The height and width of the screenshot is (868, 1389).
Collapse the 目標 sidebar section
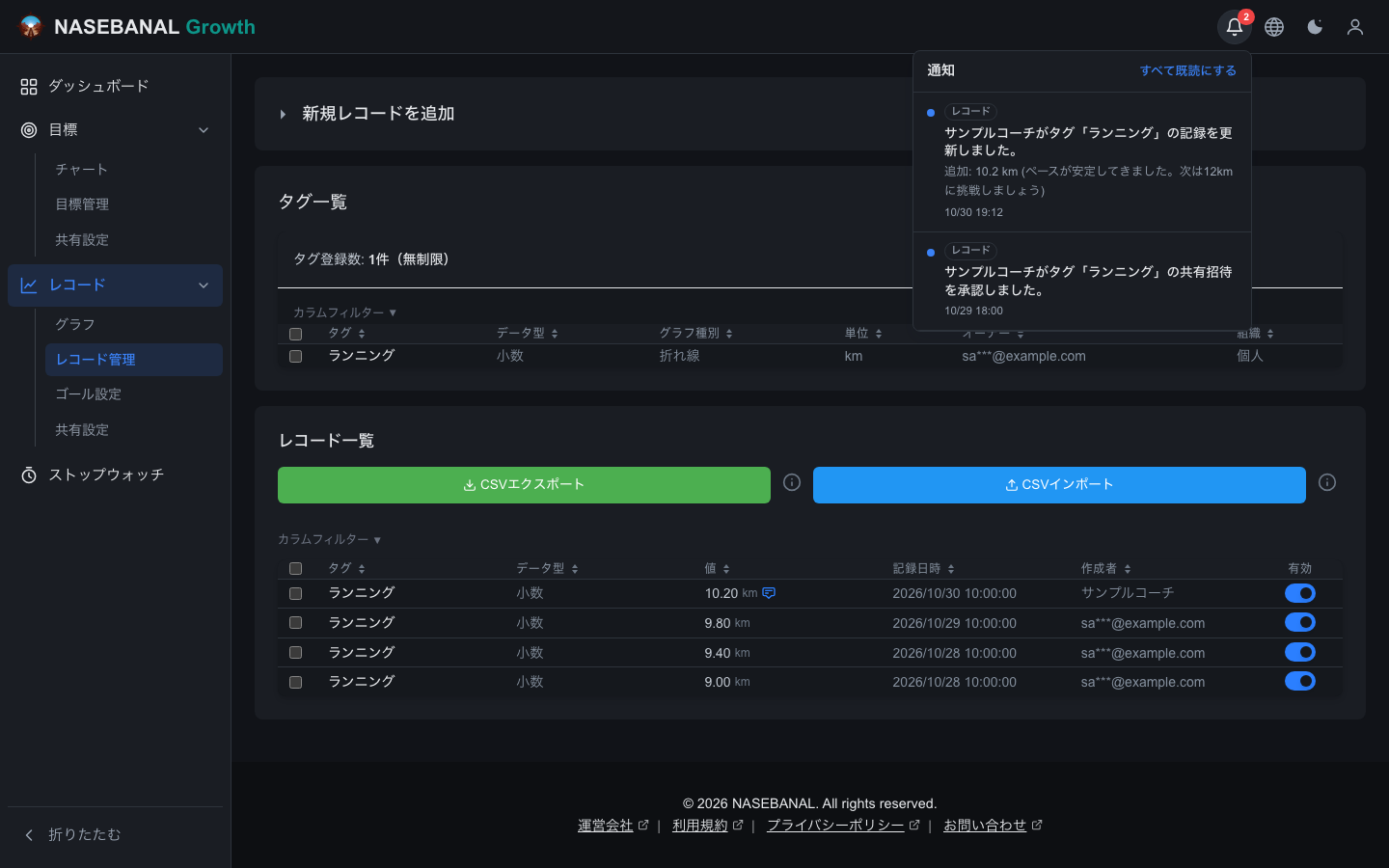[x=204, y=130]
